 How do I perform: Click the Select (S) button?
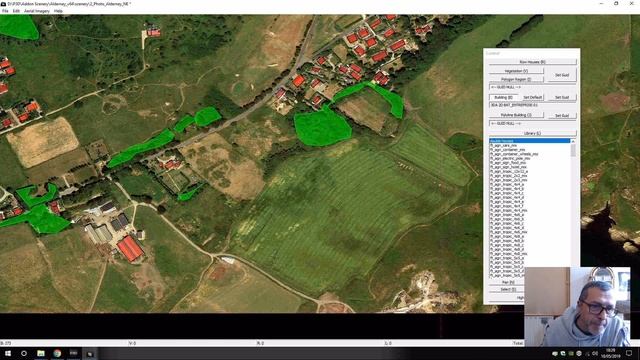(508, 289)
